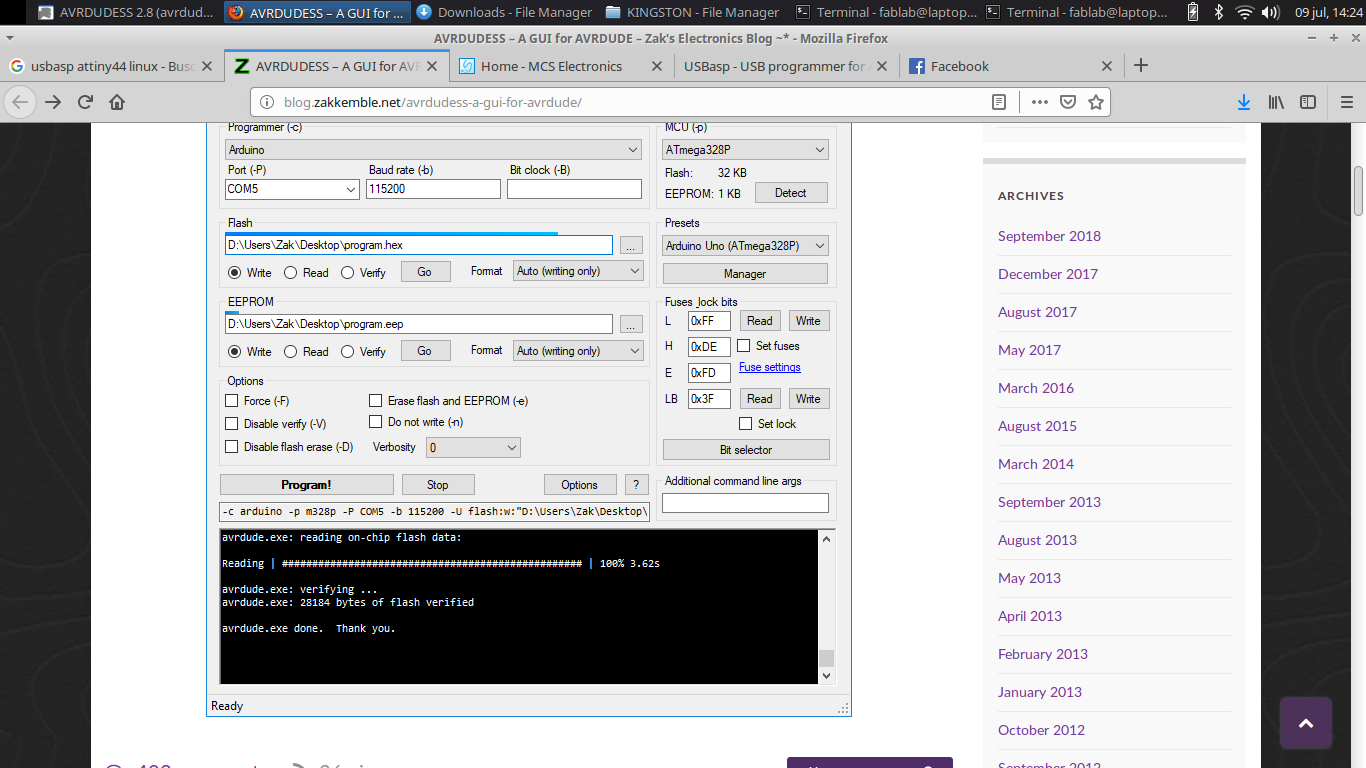Expand the Verbosity dropdown

(x=474, y=448)
